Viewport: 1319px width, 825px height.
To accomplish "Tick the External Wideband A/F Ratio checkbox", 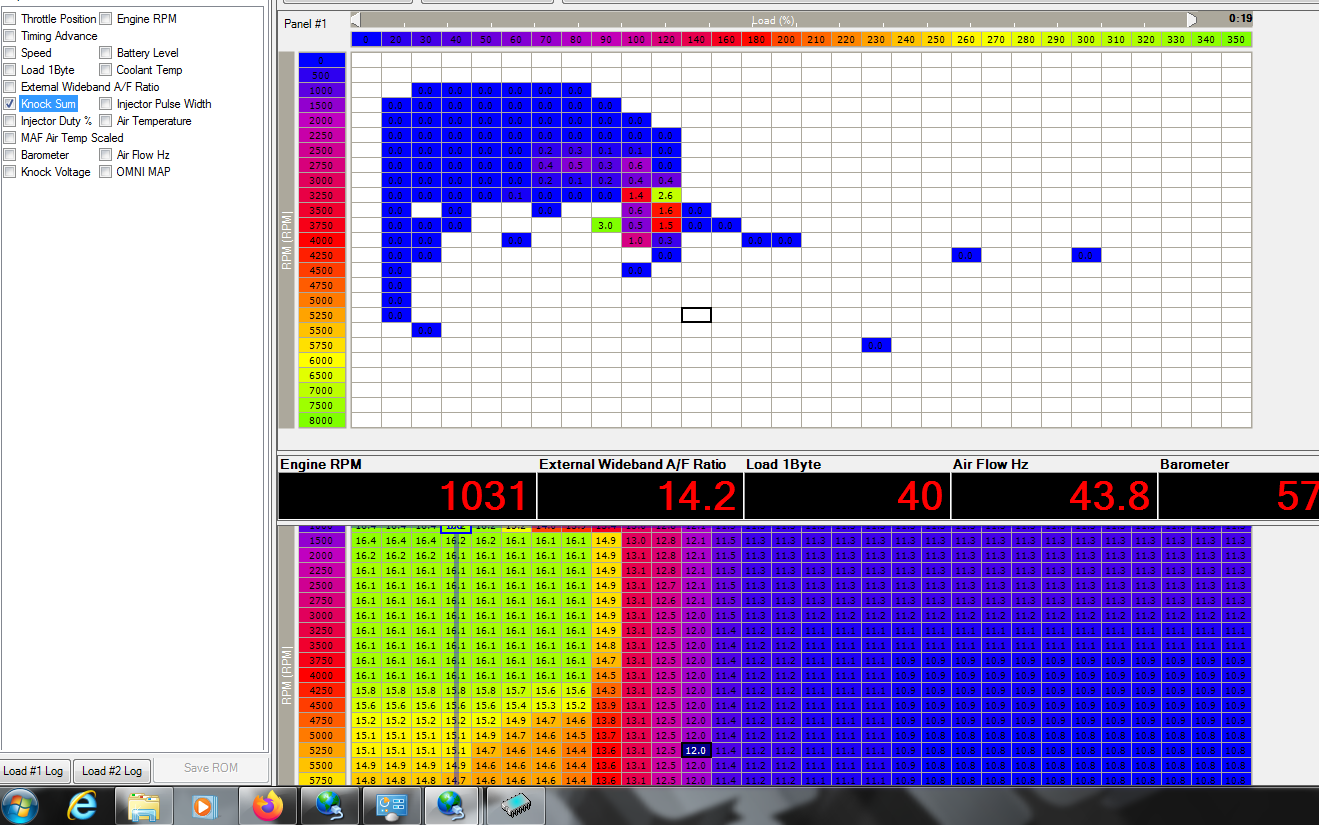I will [10, 87].
